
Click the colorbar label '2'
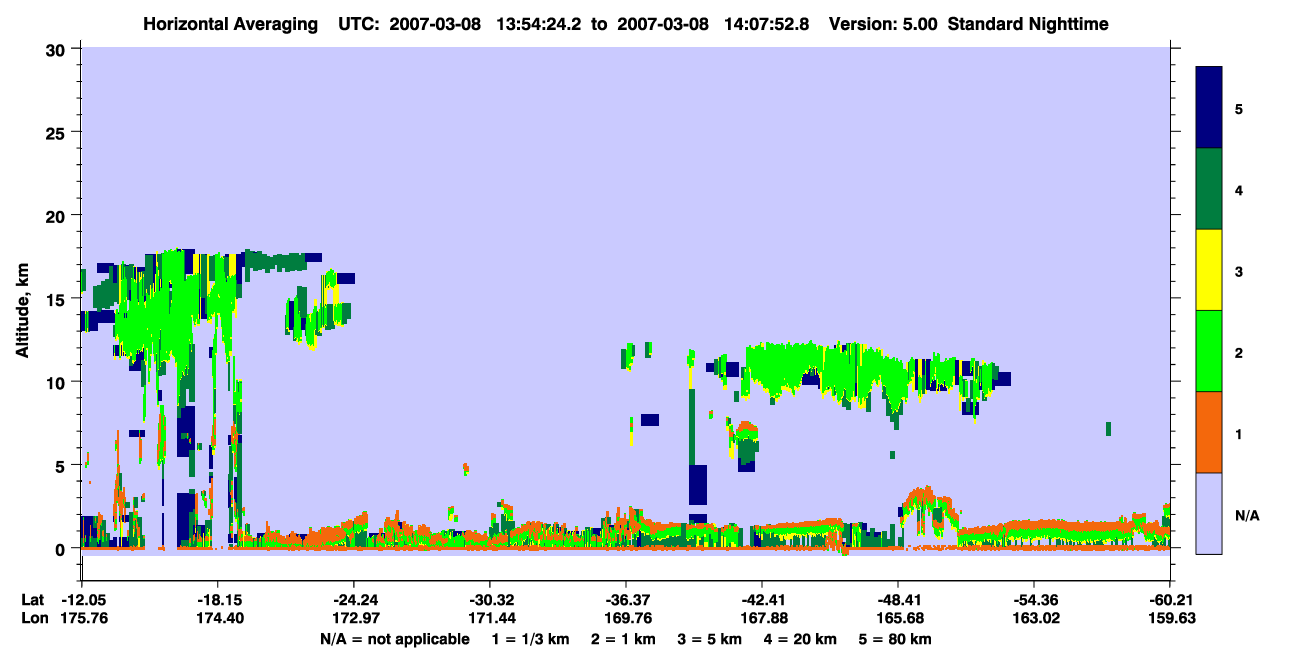coord(1239,352)
